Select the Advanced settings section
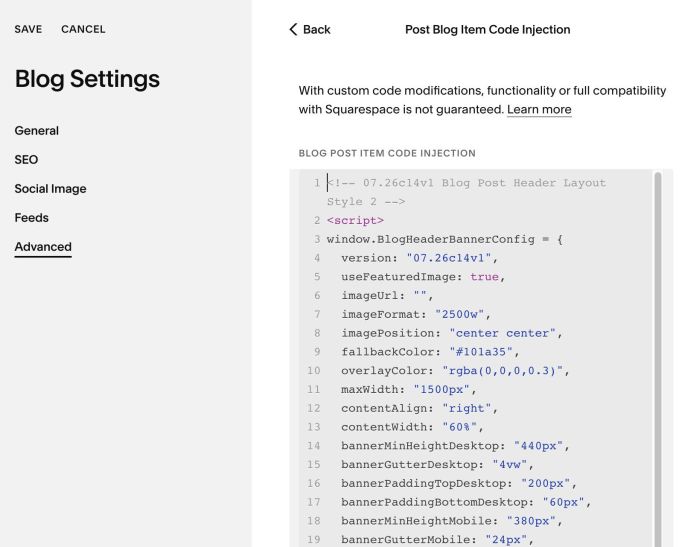This screenshot has width=700, height=547. 43,247
